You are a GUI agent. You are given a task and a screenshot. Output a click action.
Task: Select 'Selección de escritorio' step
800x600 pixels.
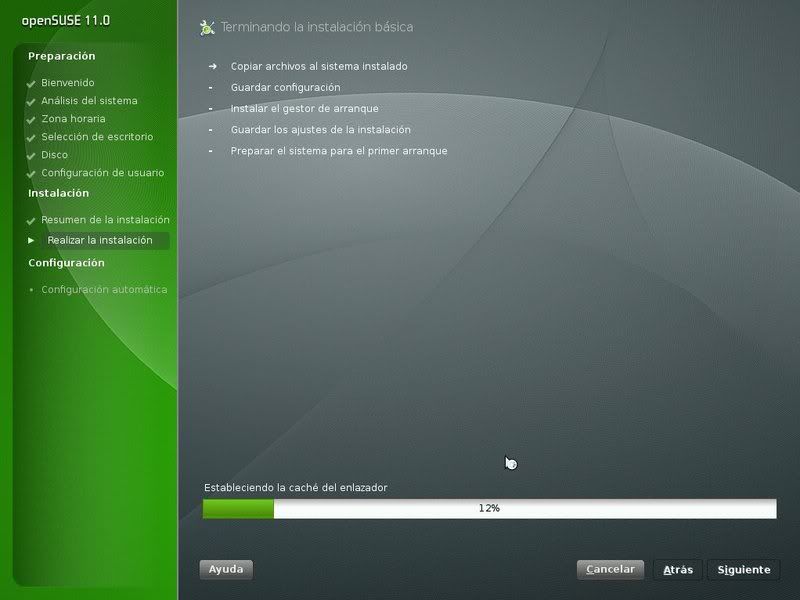click(x=97, y=137)
